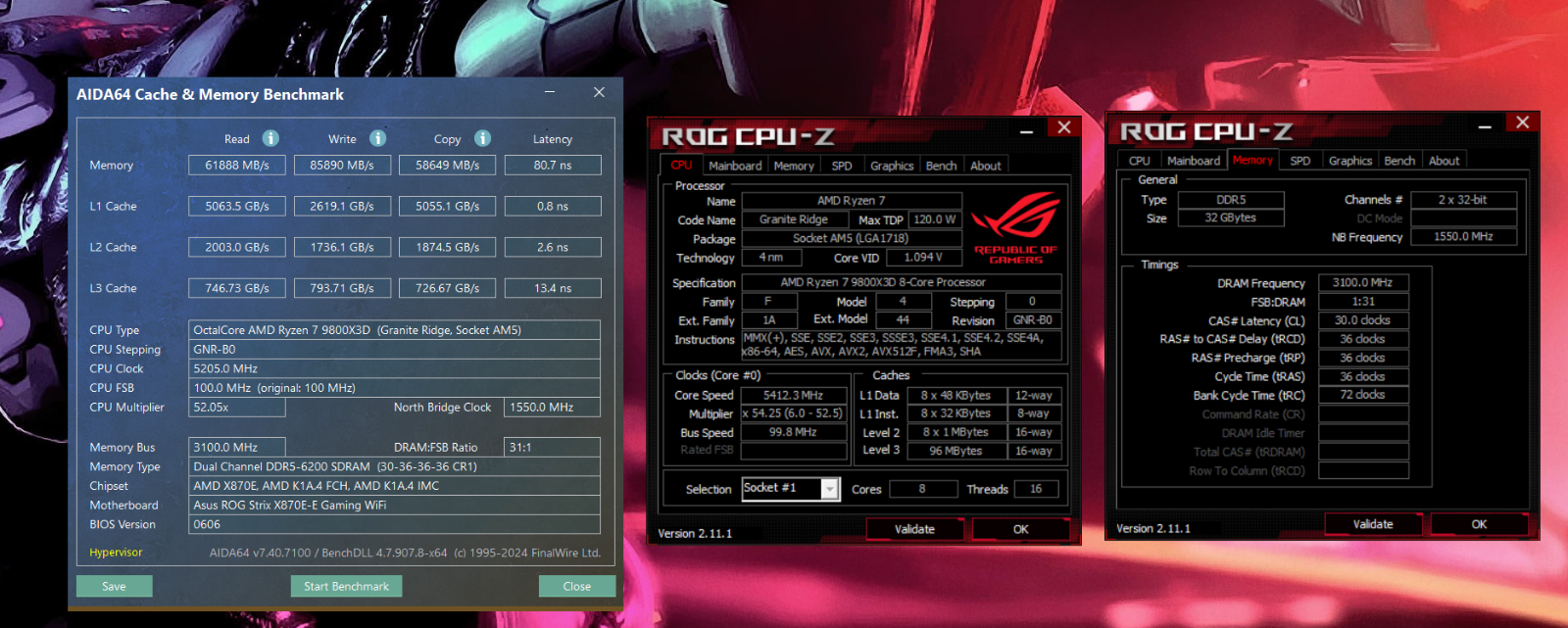The image size is (1568, 628).
Task: Click Start Benchmark button in AIDA64
Action: click(x=346, y=586)
